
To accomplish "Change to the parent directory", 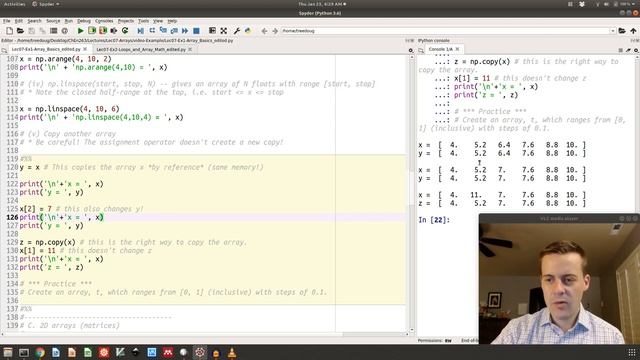I will (x=633, y=31).
